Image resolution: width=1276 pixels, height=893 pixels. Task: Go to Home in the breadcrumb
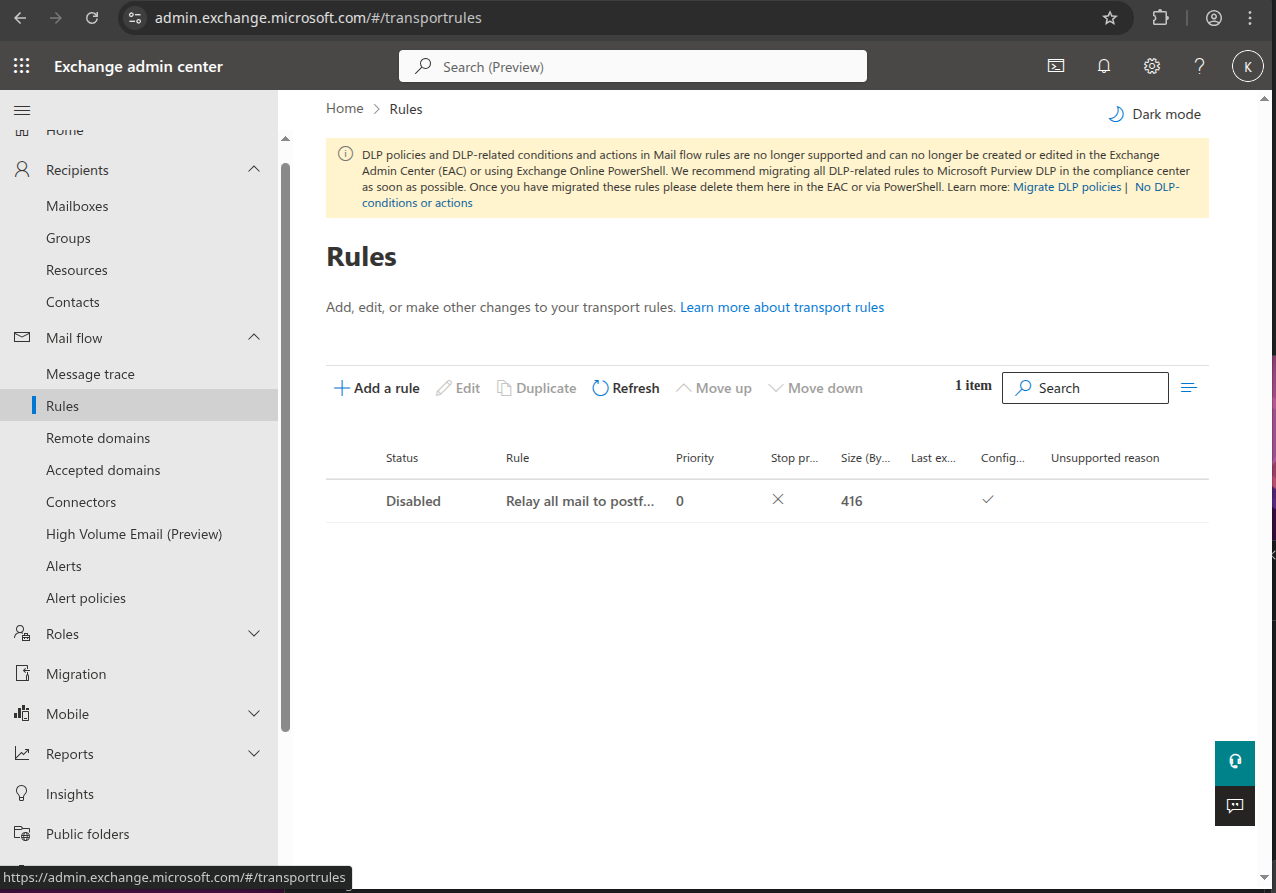[344, 108]
